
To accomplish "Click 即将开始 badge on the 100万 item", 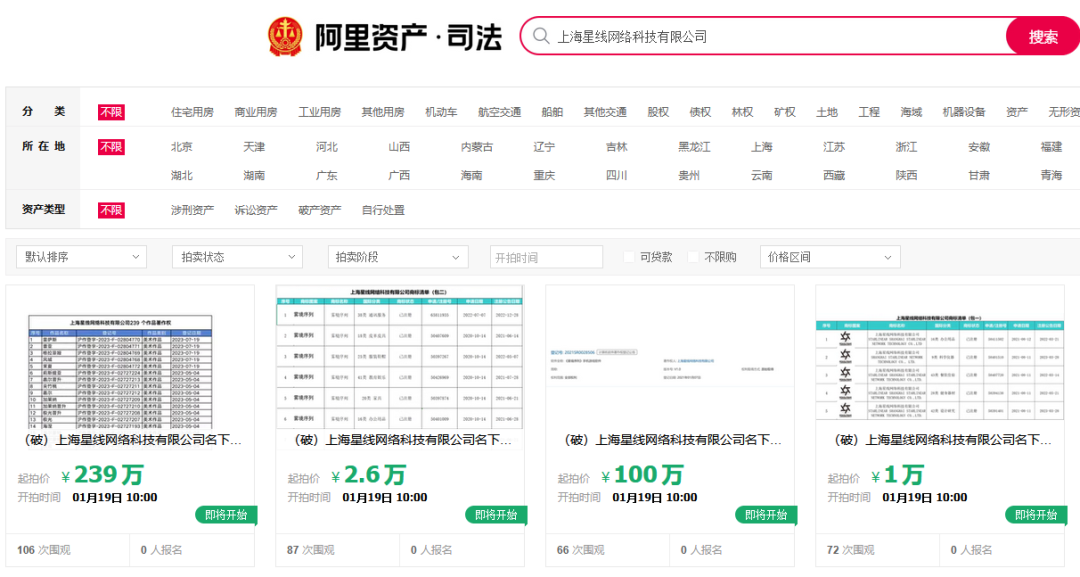I will point(766,515).
